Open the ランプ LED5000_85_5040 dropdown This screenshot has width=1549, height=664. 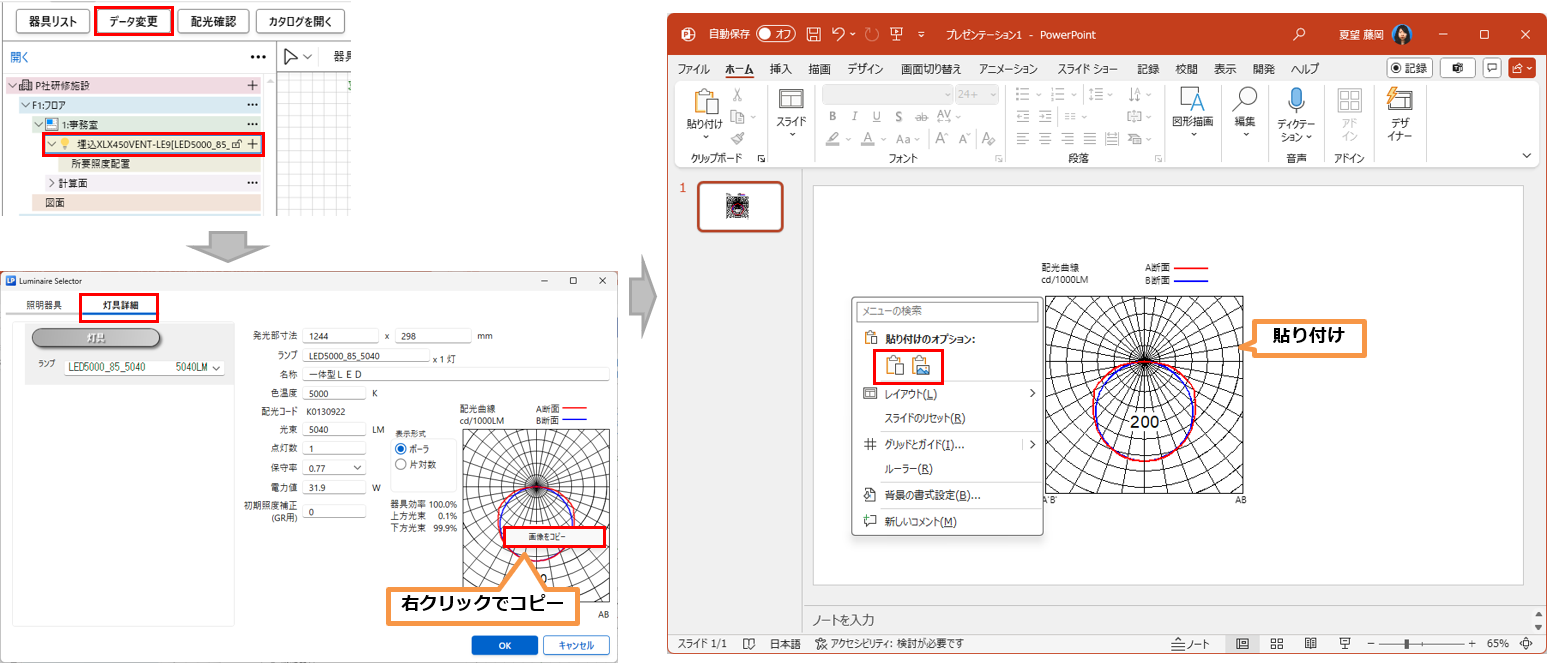tap(217, 368)
